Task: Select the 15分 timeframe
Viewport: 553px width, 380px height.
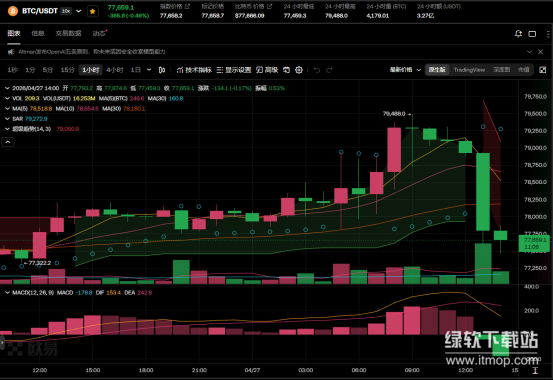Action: [67, 70]
